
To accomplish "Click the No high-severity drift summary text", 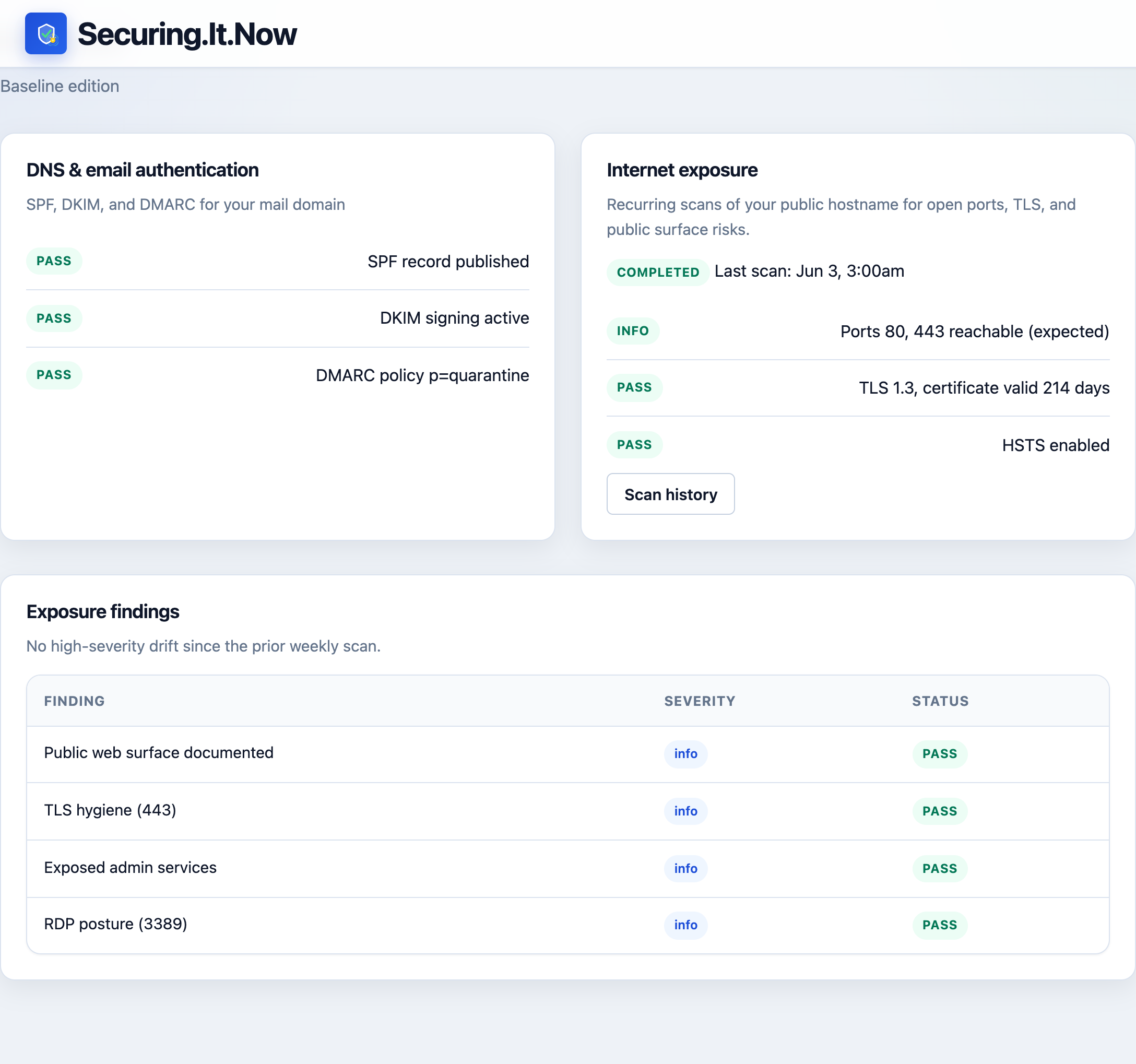I will 204,646.
